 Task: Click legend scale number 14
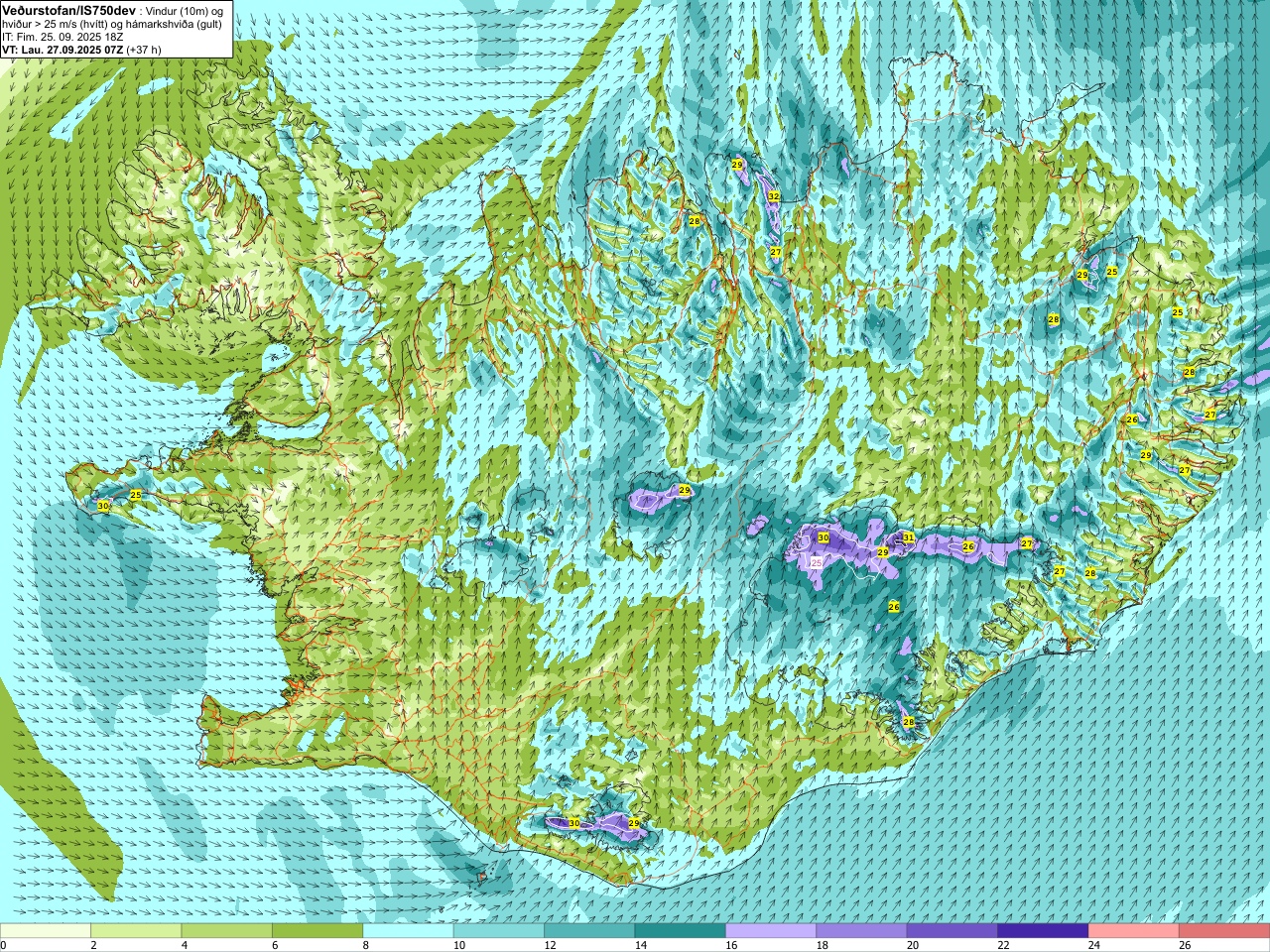pos(640,945)
